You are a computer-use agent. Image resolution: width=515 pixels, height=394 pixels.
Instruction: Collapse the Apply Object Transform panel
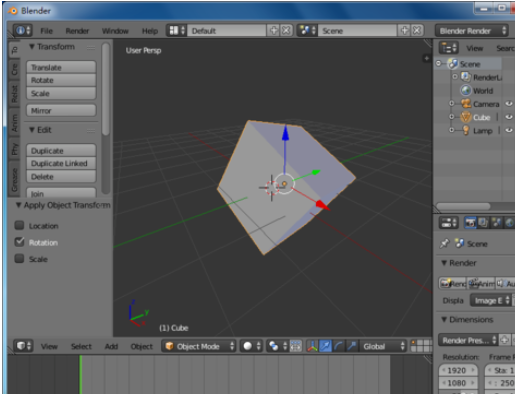coord(19,205)
